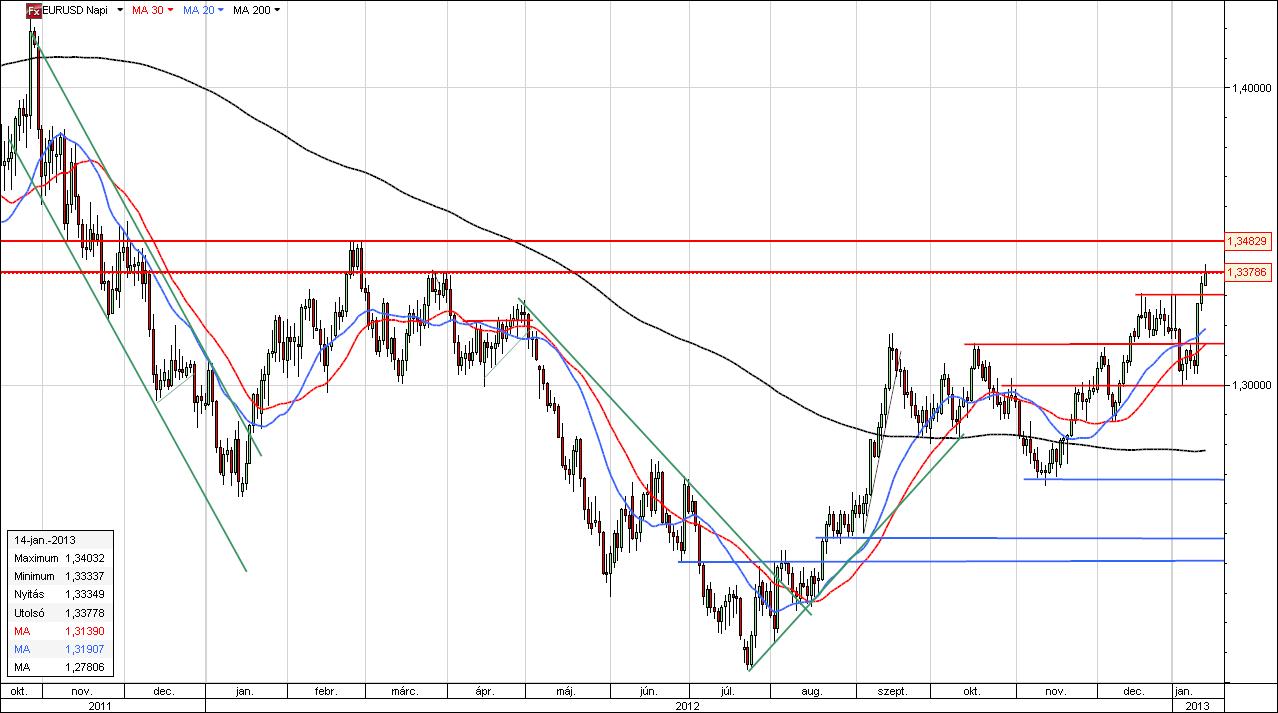Click the red Fx chart icon
Screen dimensions: 1278x713
[33, 9]
